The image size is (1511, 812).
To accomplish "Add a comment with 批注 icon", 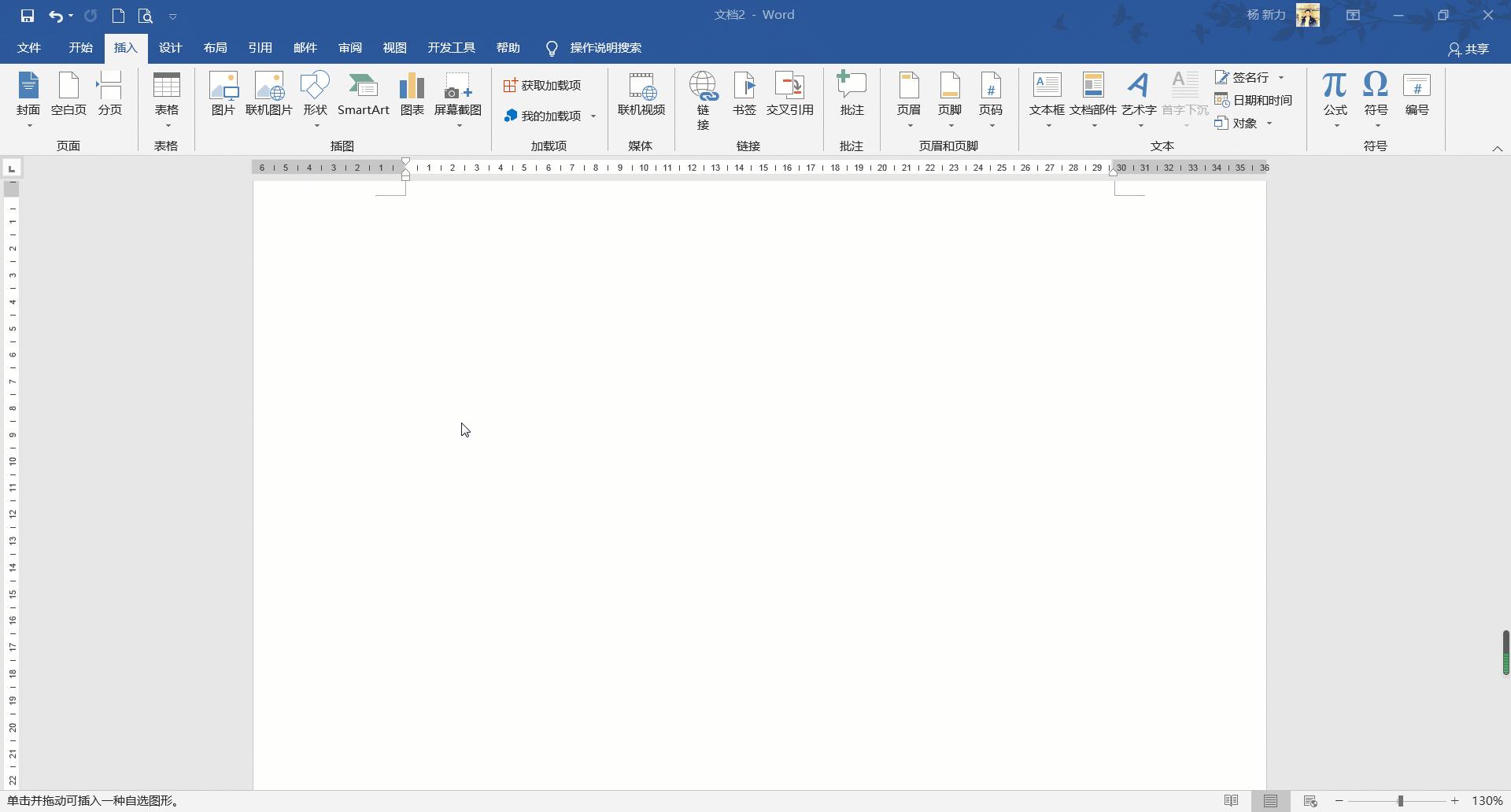I will (x=852, y=94).
